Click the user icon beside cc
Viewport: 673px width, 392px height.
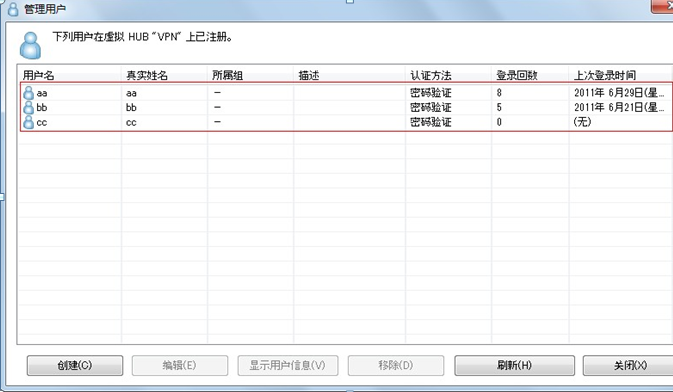29,122
